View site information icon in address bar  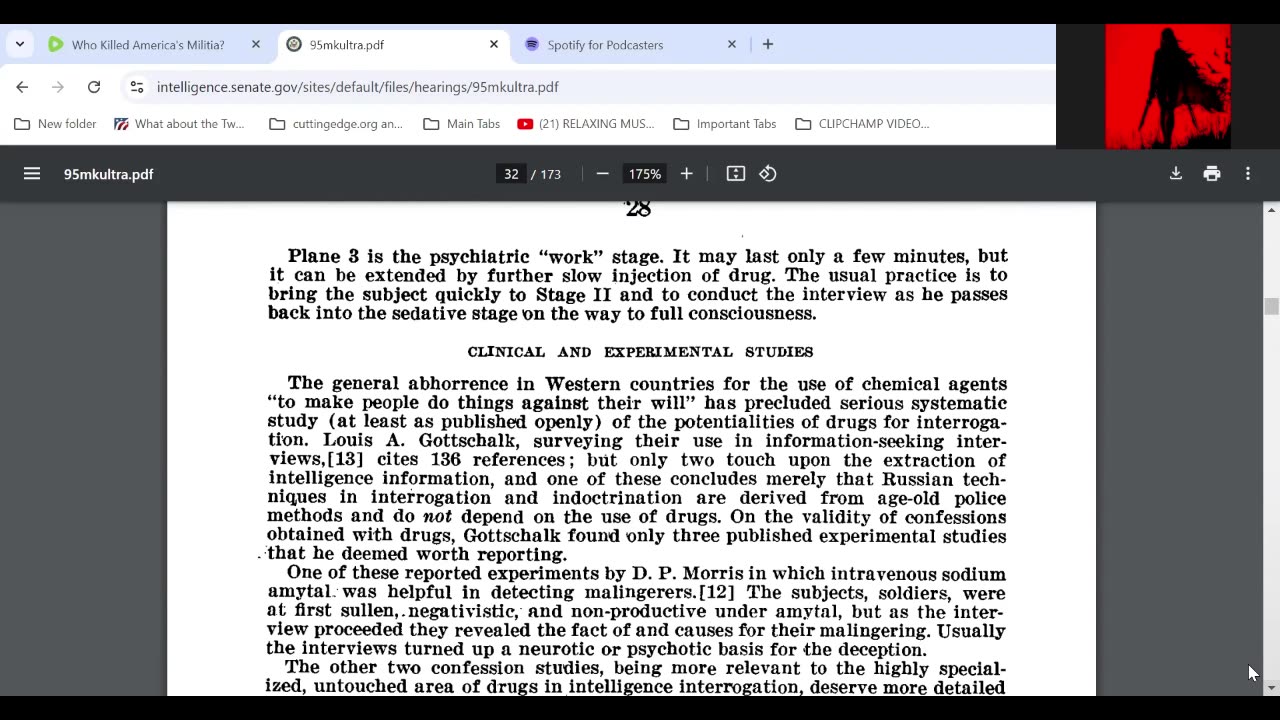pyautogui.click(x=137, y=87)
